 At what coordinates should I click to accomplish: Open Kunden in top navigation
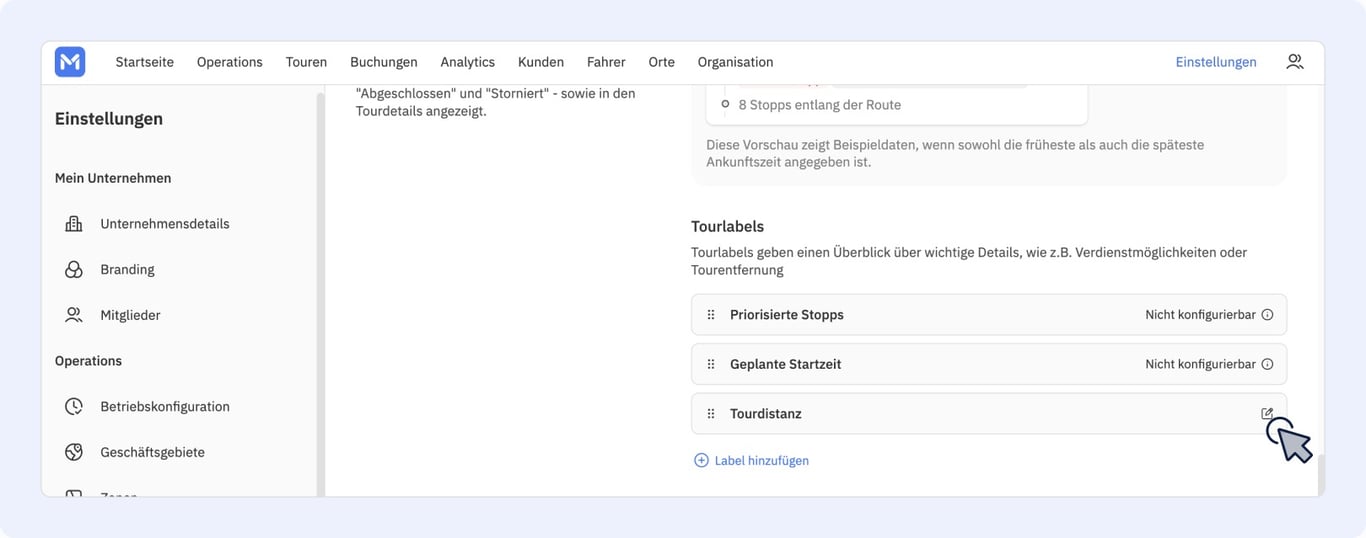pyautogui.click(x=541, y=62)
